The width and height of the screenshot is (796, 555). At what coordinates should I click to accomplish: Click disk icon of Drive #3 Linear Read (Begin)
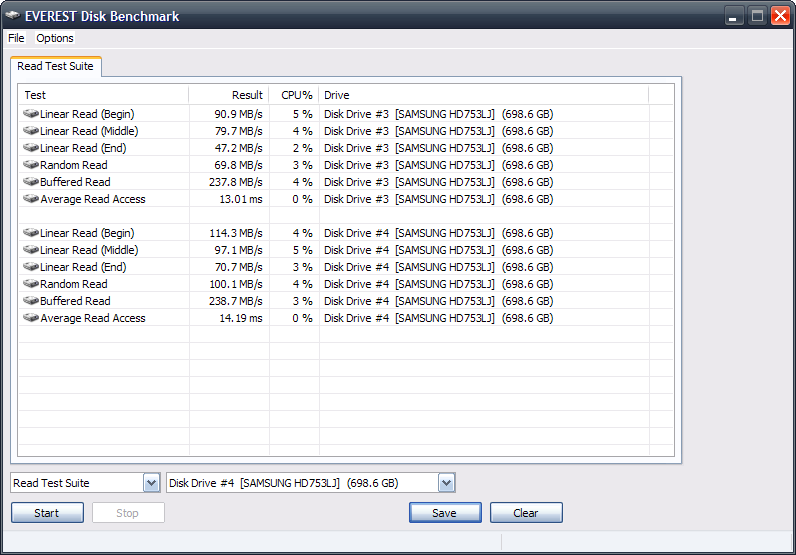coord(31,113)
